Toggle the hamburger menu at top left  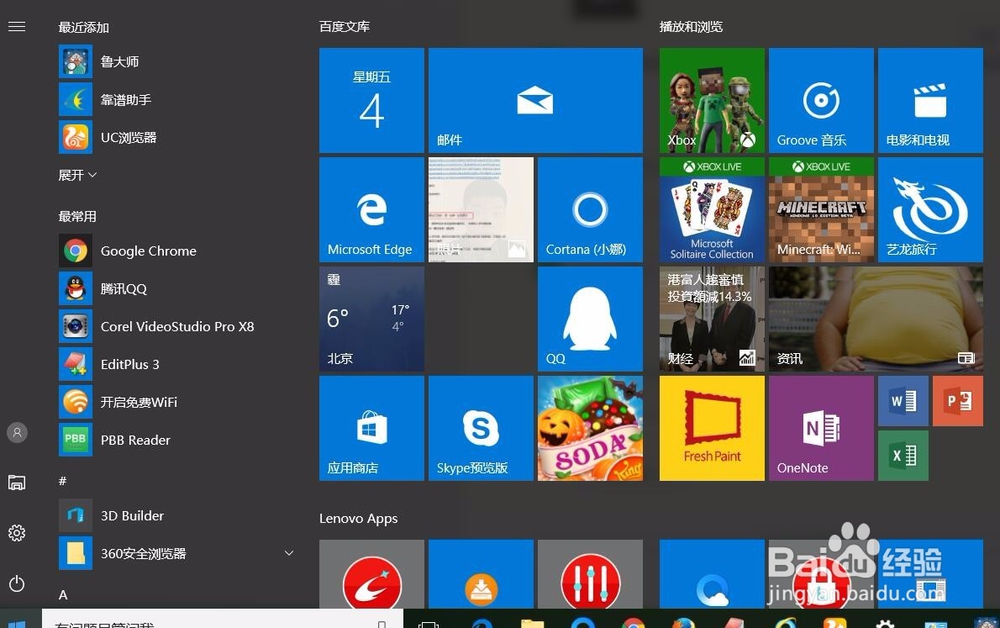17,26
